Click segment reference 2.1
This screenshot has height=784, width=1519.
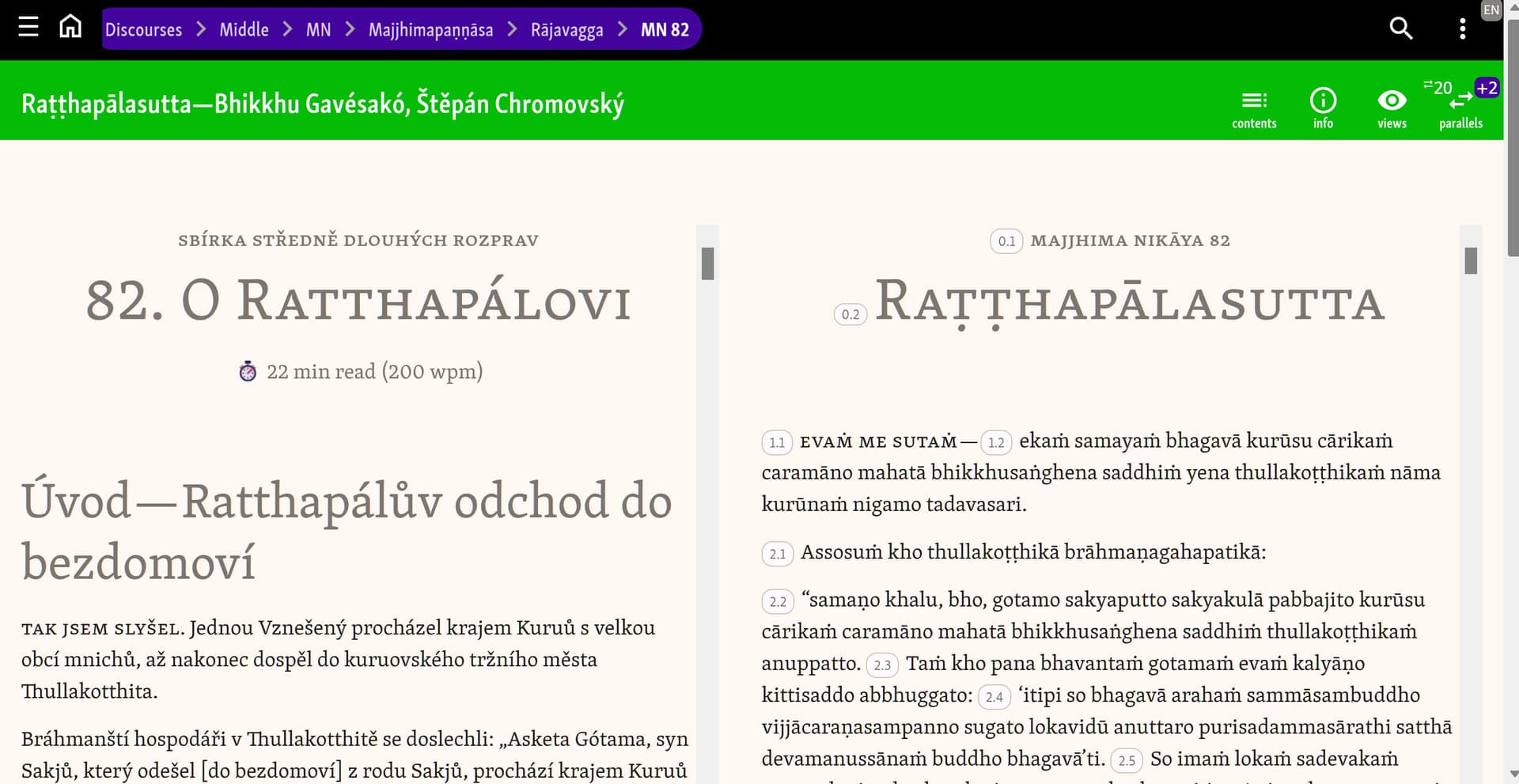coord(778,554)
